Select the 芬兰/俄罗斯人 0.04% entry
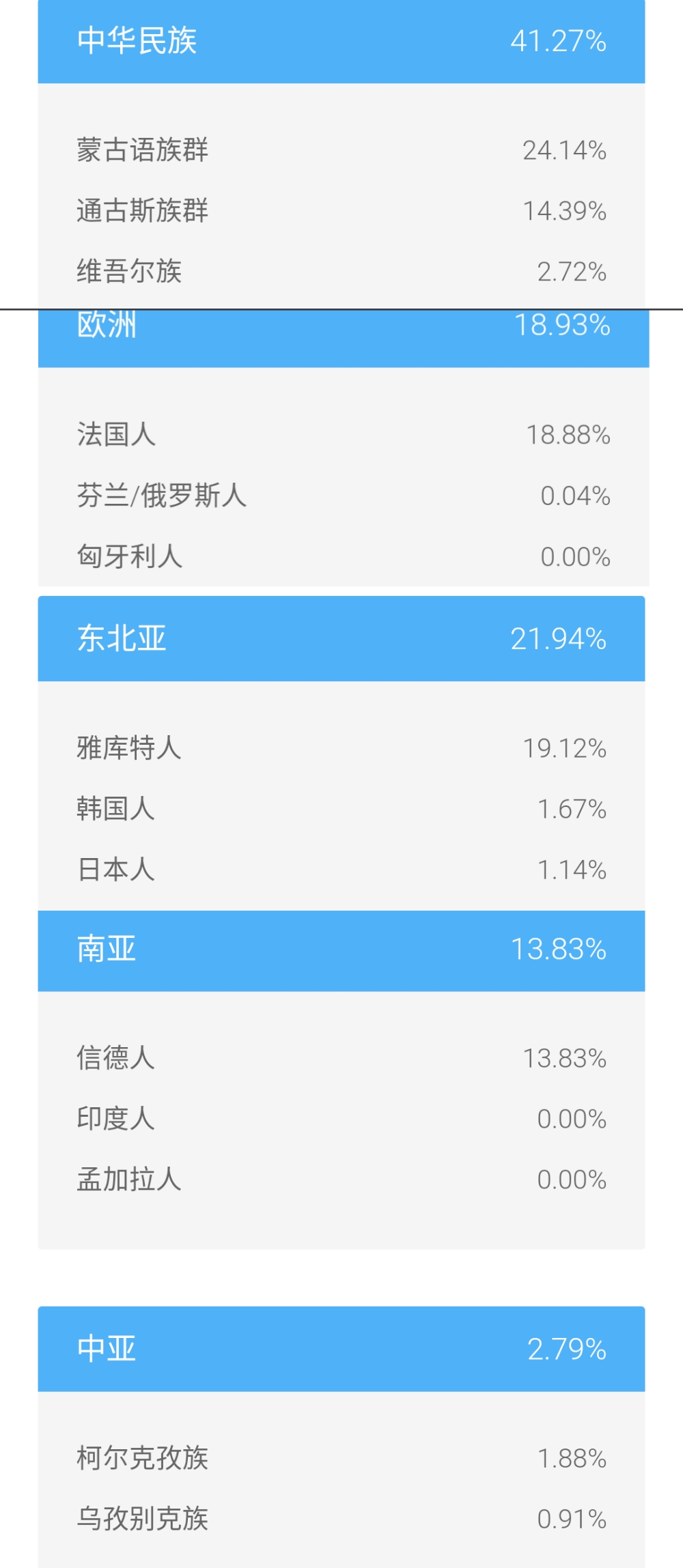The image size is (683, 1568). click(x=344, y=496)
